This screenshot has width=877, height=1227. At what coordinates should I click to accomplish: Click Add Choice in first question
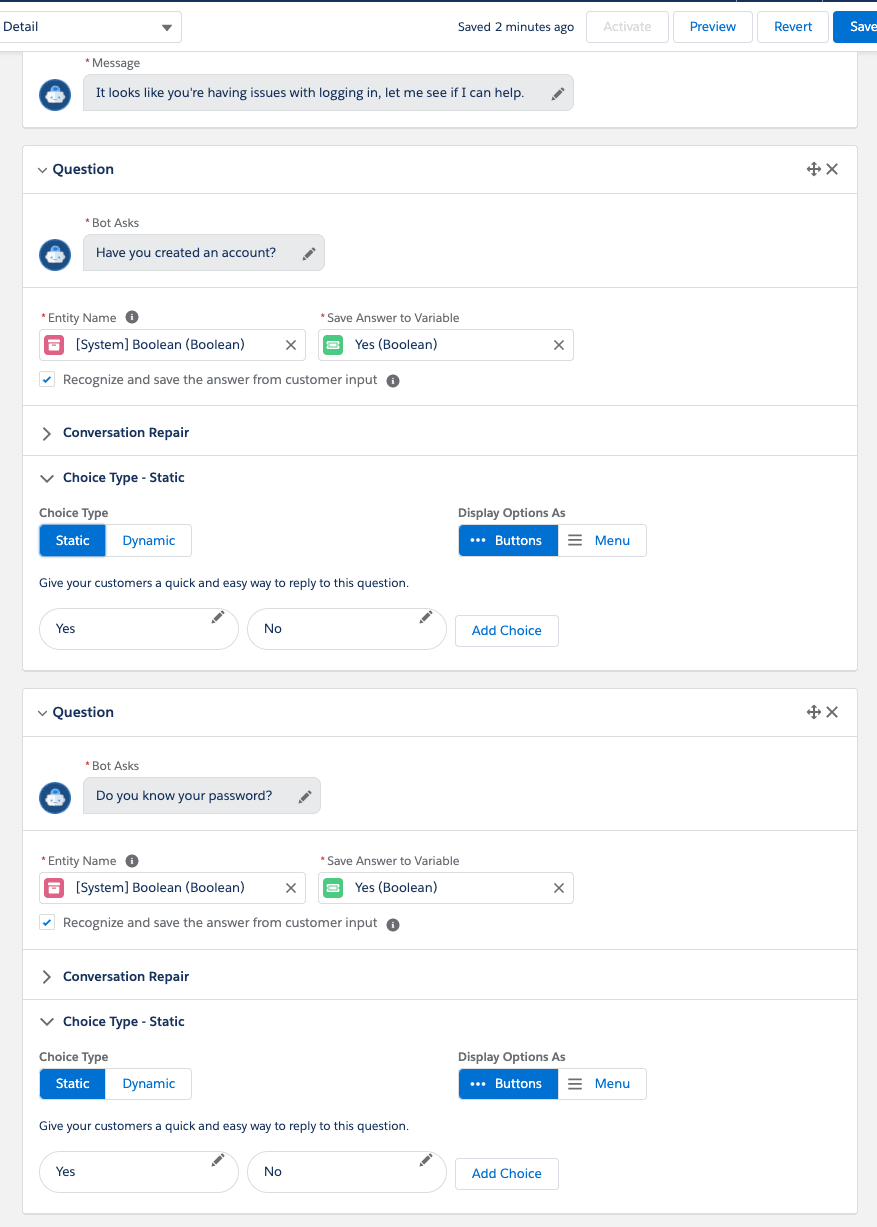pyautogui.click(x=507, y=631)
